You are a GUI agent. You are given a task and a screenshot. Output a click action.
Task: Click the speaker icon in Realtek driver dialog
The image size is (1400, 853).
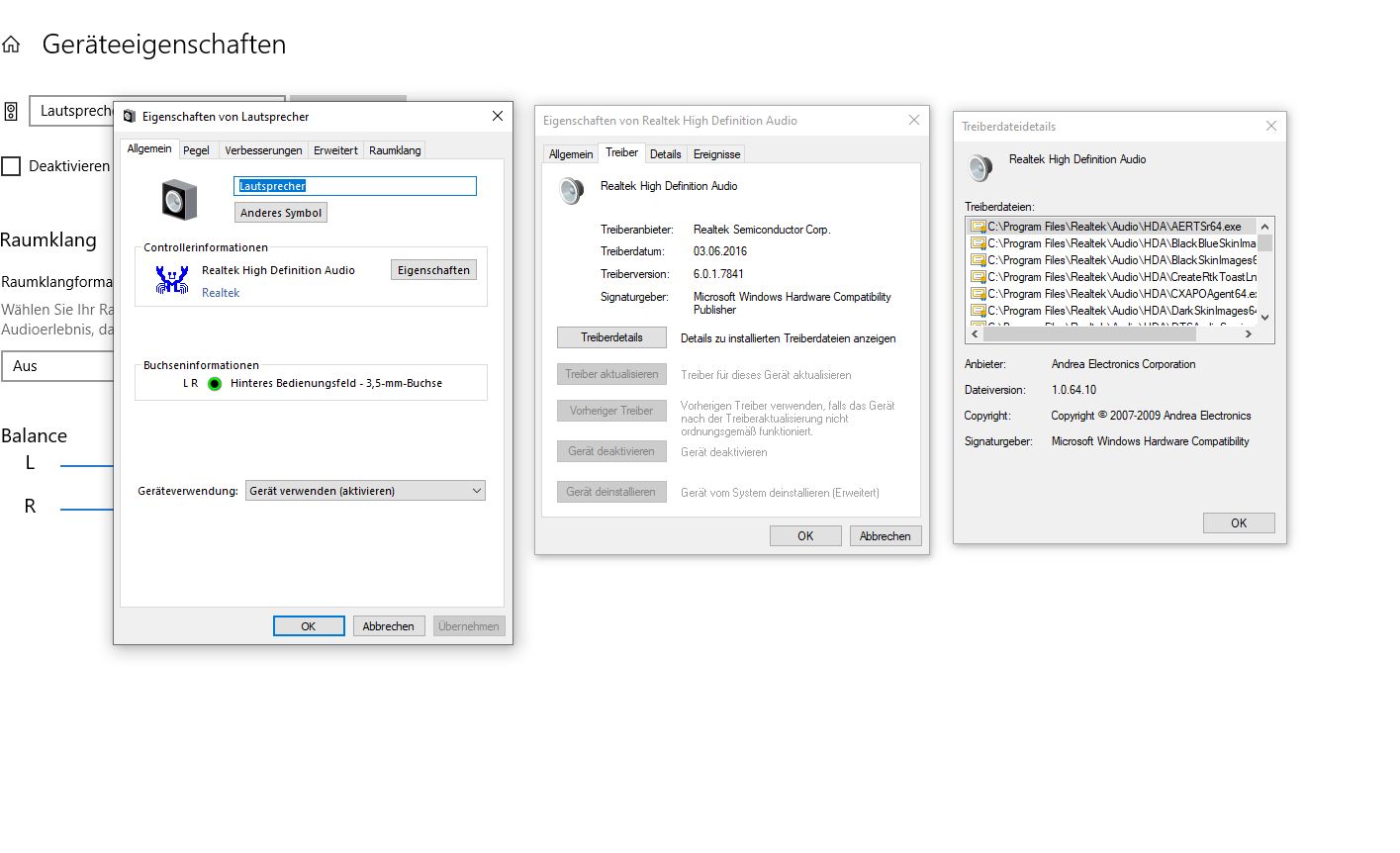571,190
